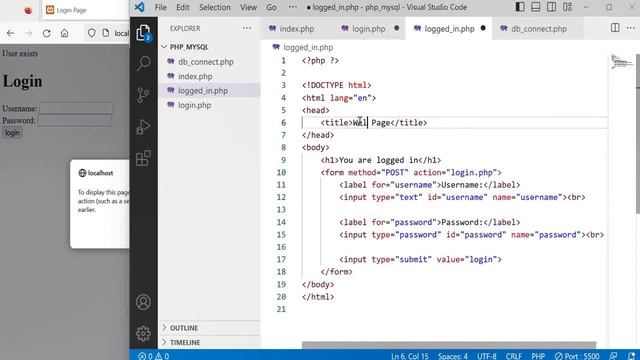The height and width of the screenshot is (360, 640).
Task: Open the Edit menu
Action: 182,7
